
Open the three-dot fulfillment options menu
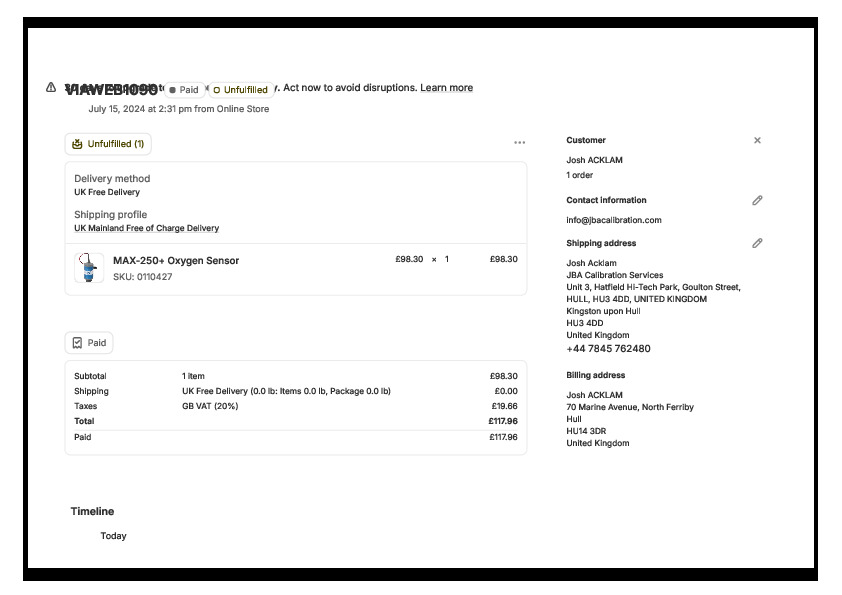[519, 143]
